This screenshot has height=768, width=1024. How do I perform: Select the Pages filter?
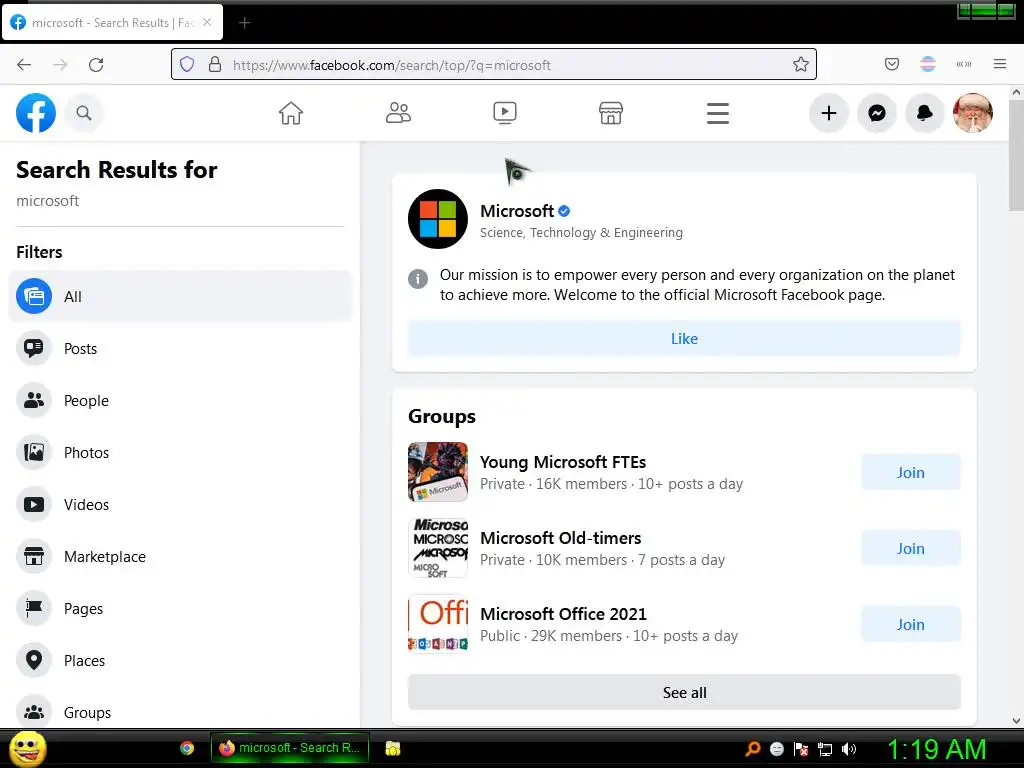coord(180,609)
